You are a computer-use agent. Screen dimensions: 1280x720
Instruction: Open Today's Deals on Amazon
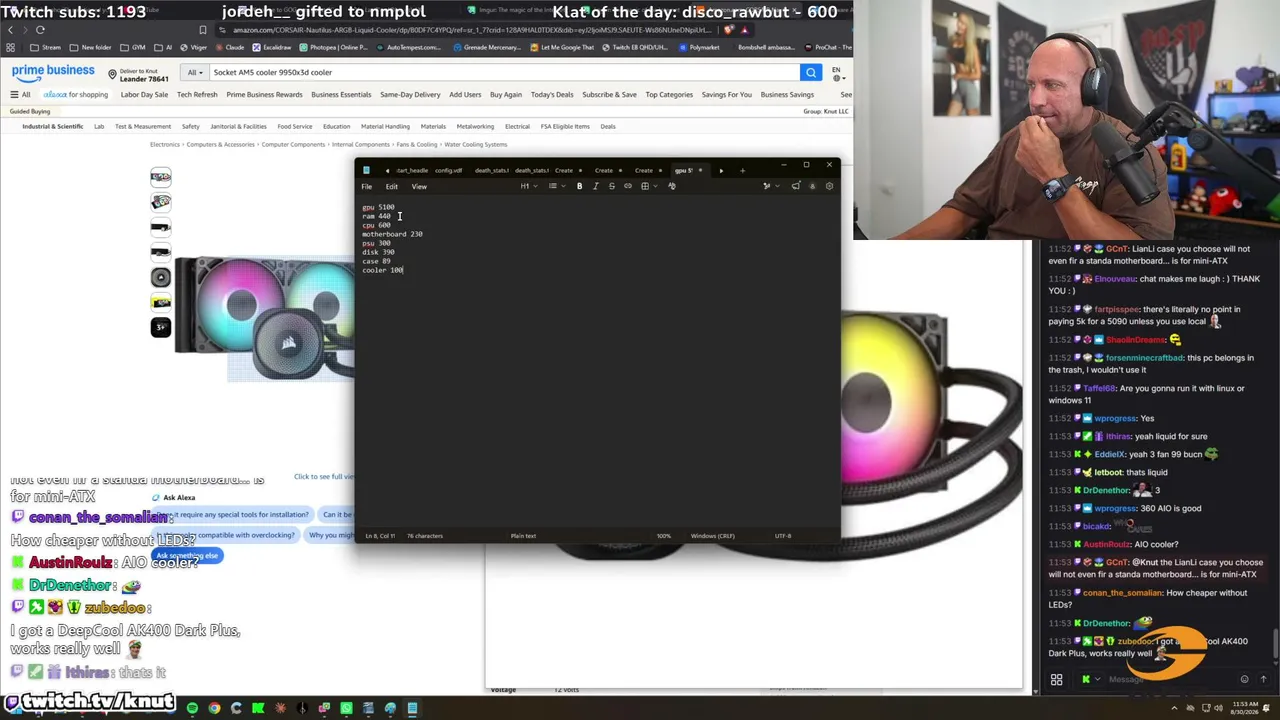(x=552, y=95)
